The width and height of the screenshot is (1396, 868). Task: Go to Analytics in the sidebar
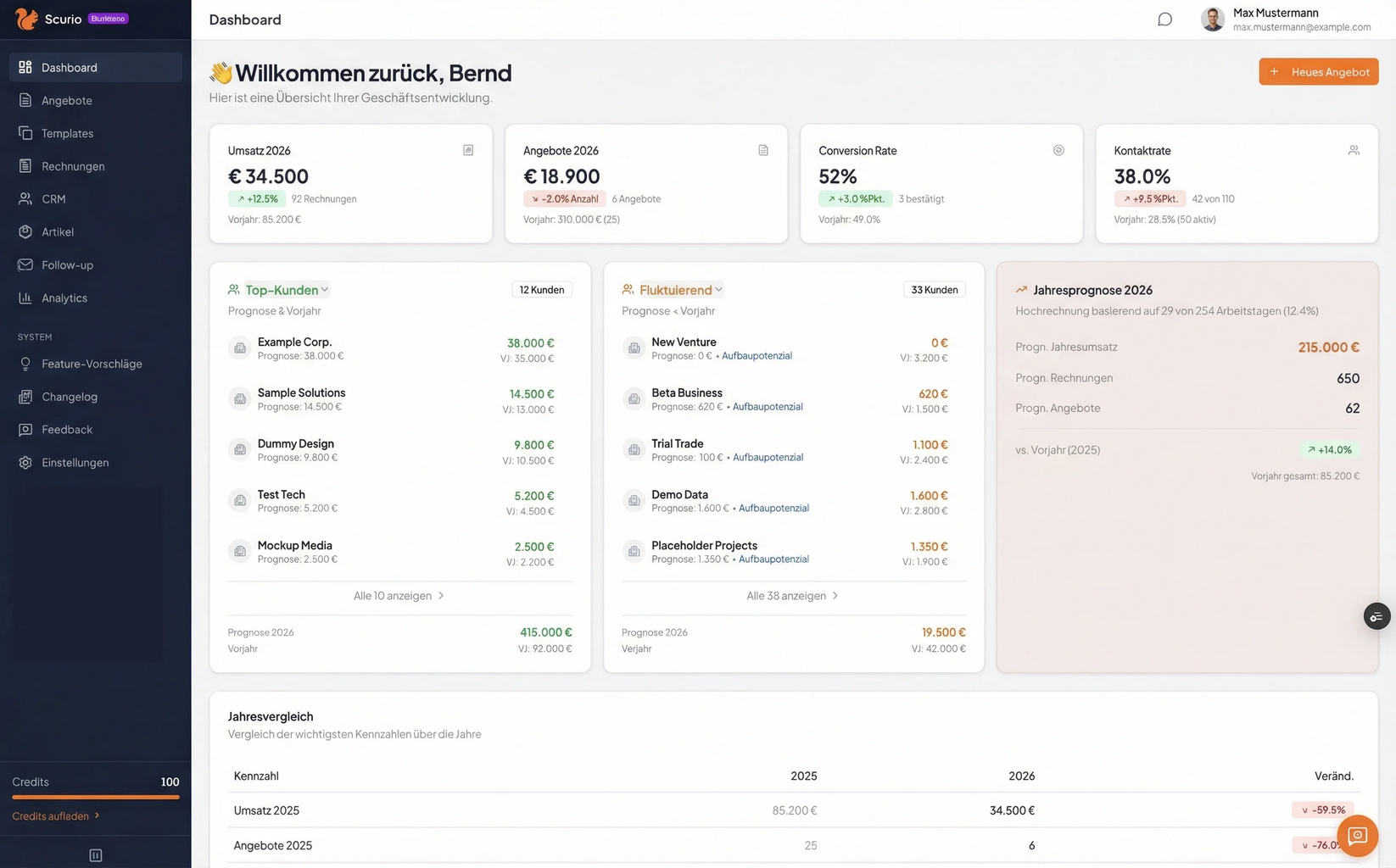coord(64,298)
